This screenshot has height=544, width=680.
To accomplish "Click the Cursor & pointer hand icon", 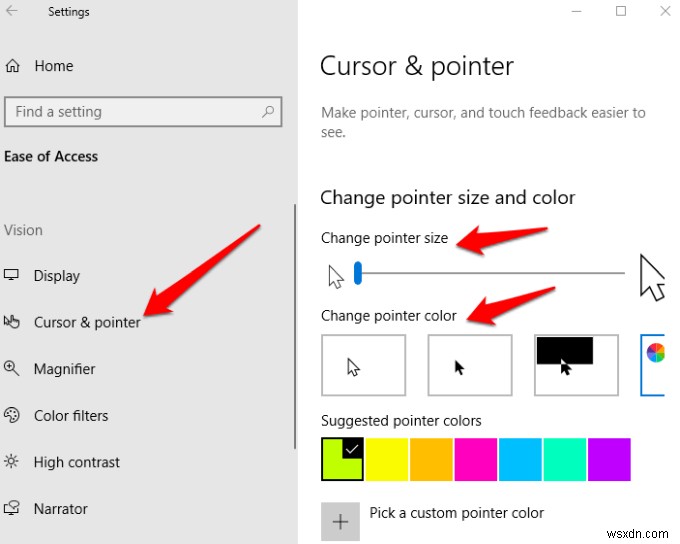I will (12, 322).
